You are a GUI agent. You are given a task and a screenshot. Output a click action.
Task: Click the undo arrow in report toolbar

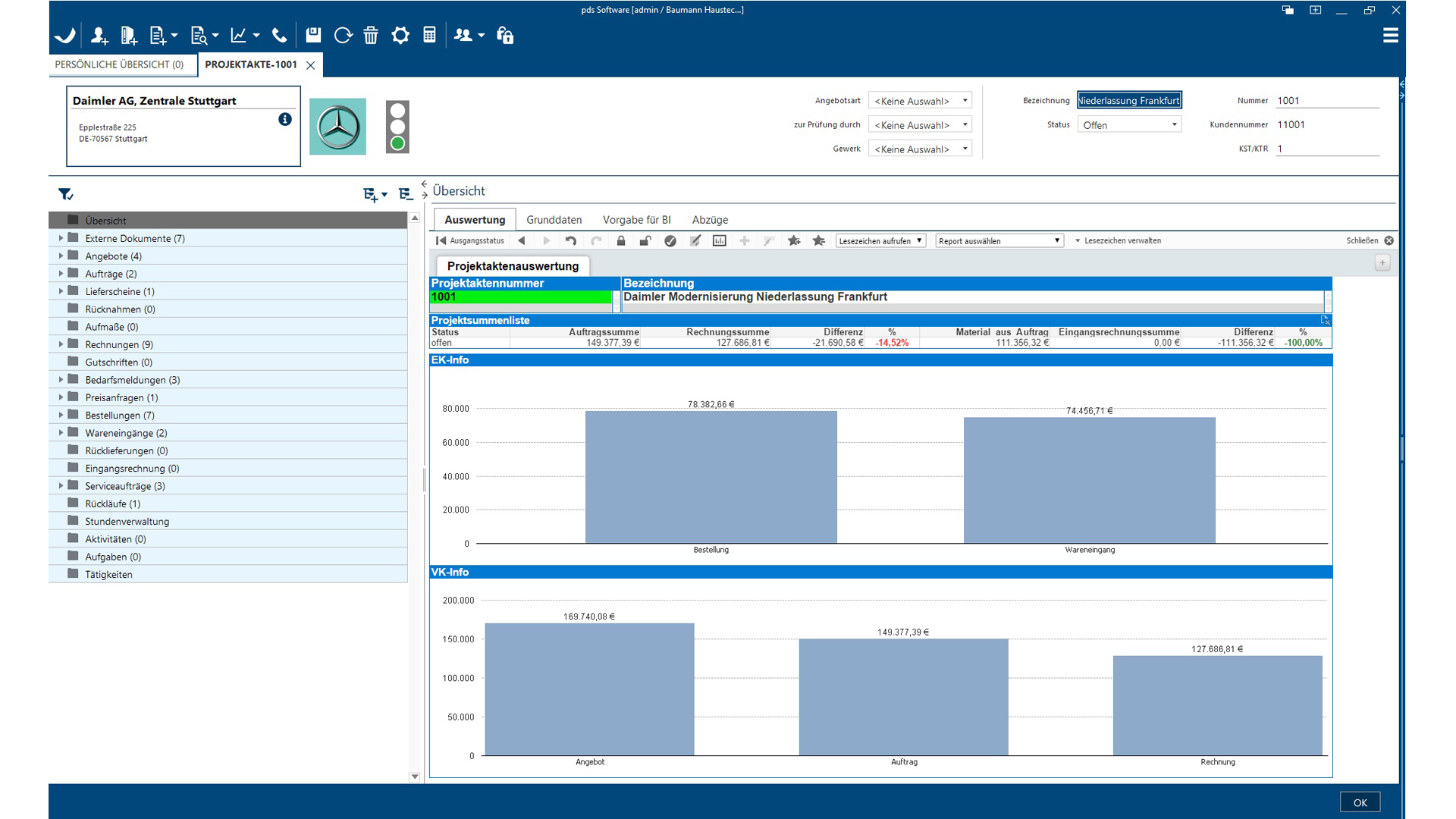[571, 240]
